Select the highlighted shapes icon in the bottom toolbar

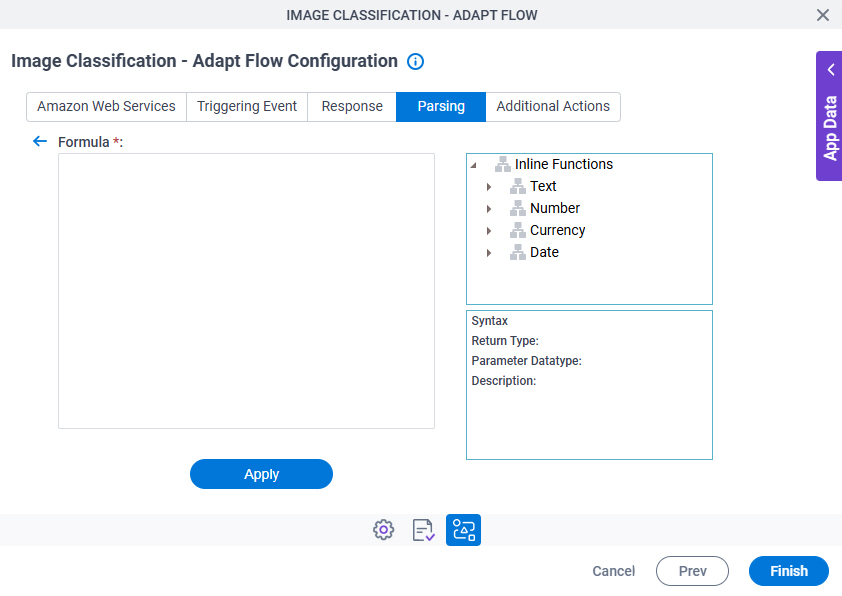(463, 530)
